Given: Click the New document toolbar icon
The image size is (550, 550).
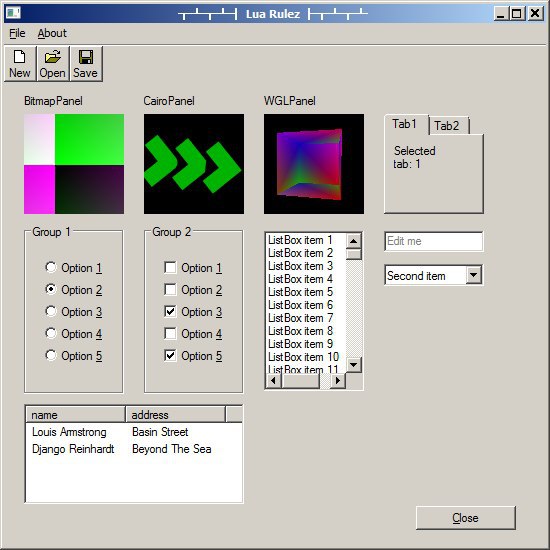Looking at the screenshot, I should click(20, 63).
